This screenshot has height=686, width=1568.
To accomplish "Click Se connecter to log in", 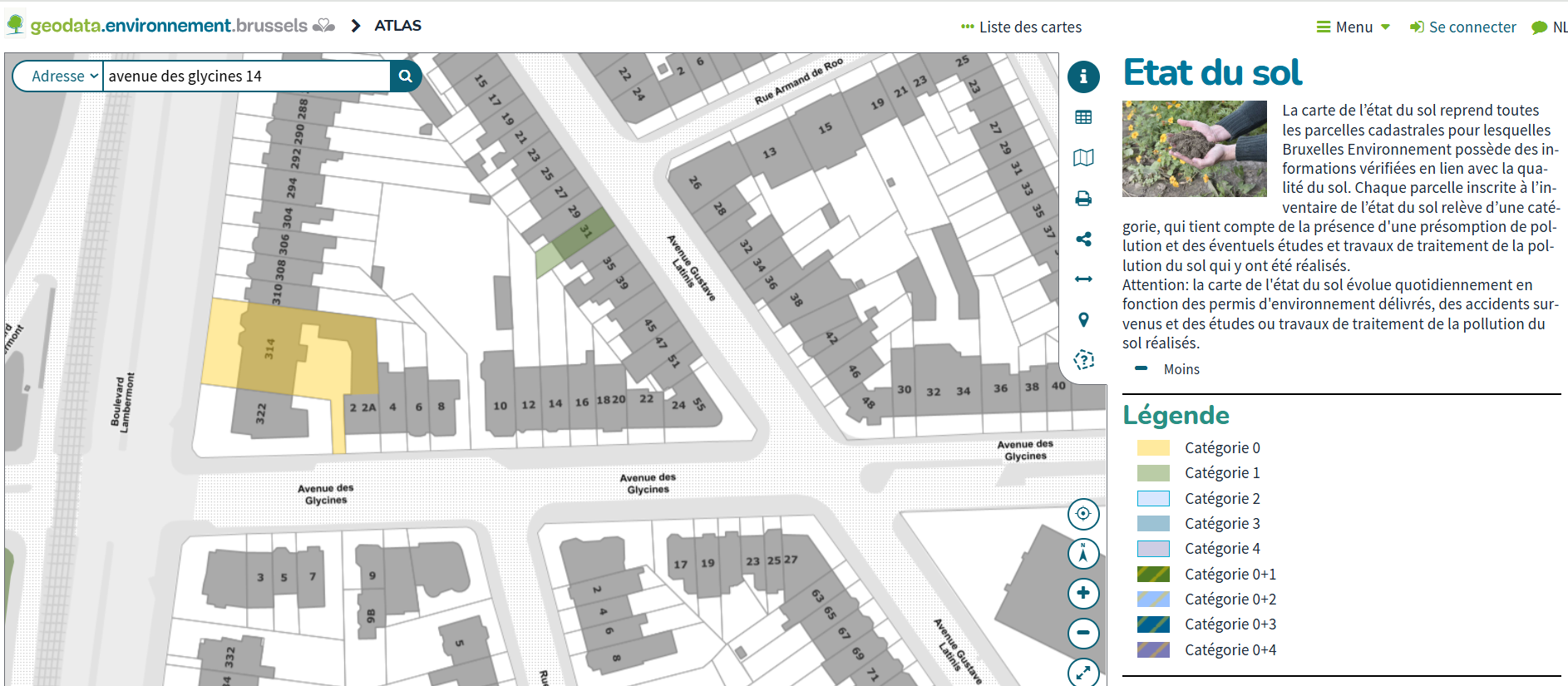I will [x=1463, y=27].
